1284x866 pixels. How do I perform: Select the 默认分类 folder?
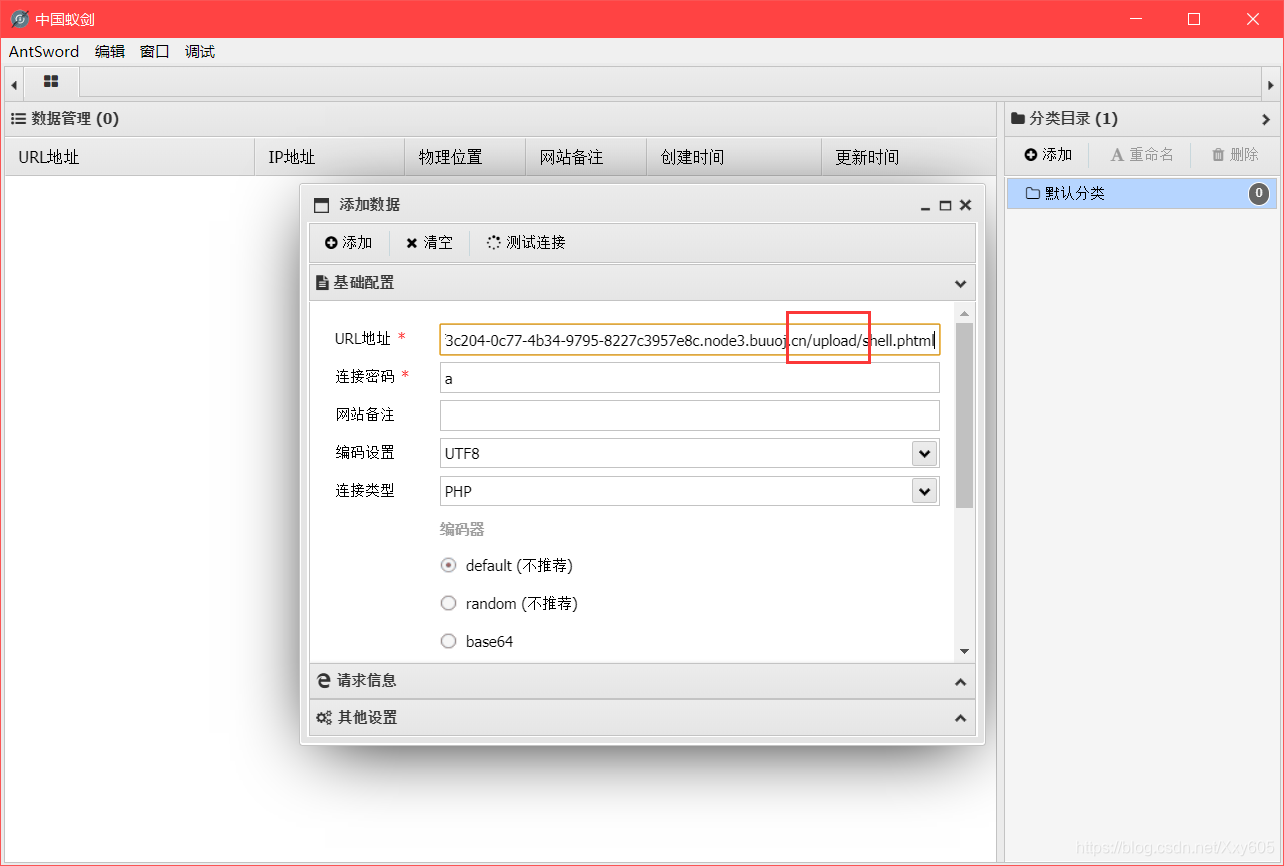point(1142,193)
